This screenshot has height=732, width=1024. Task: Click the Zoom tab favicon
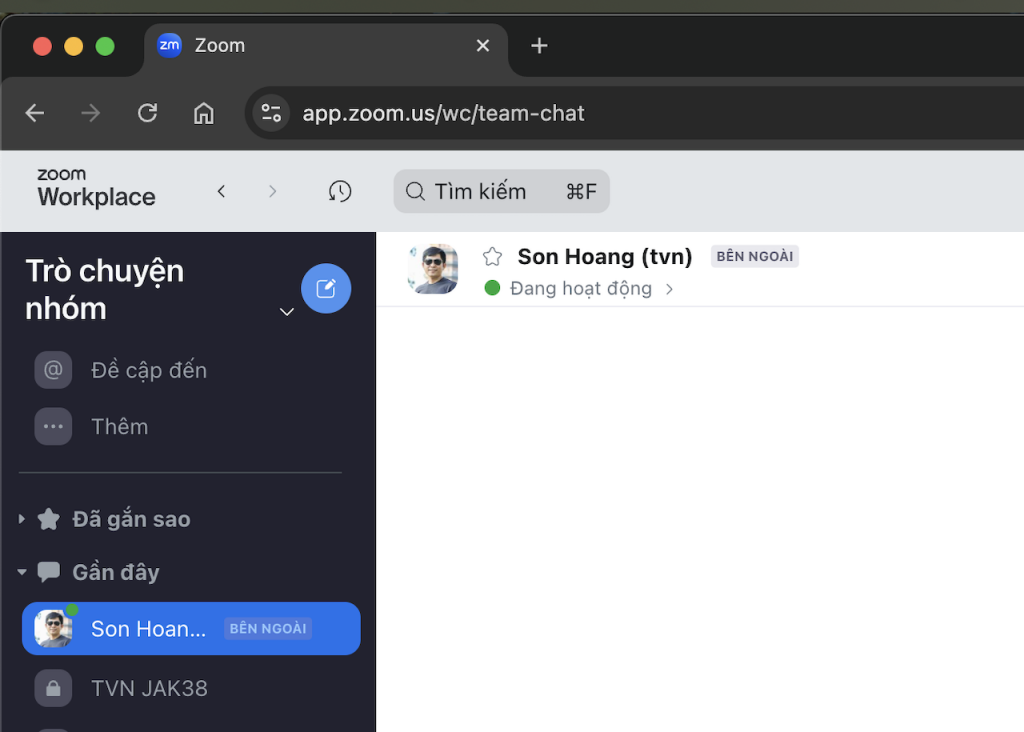tap(170, 45)
